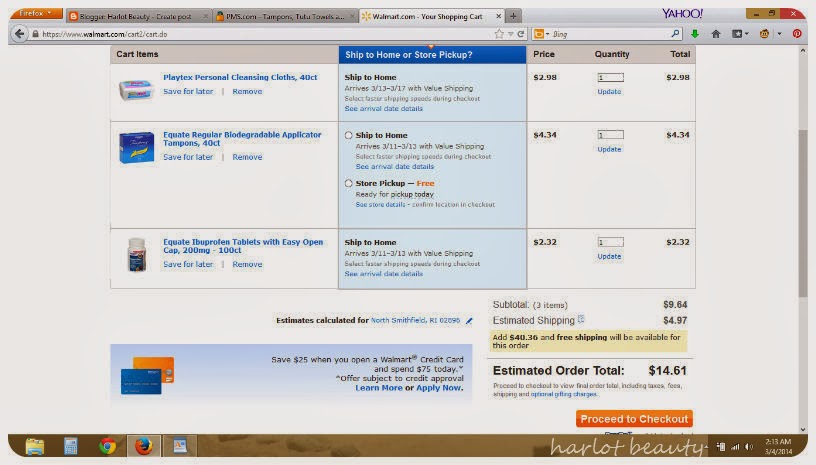Select Ship to Home for tampons
Screen dimensions: 816x465
tap(348, 135)
